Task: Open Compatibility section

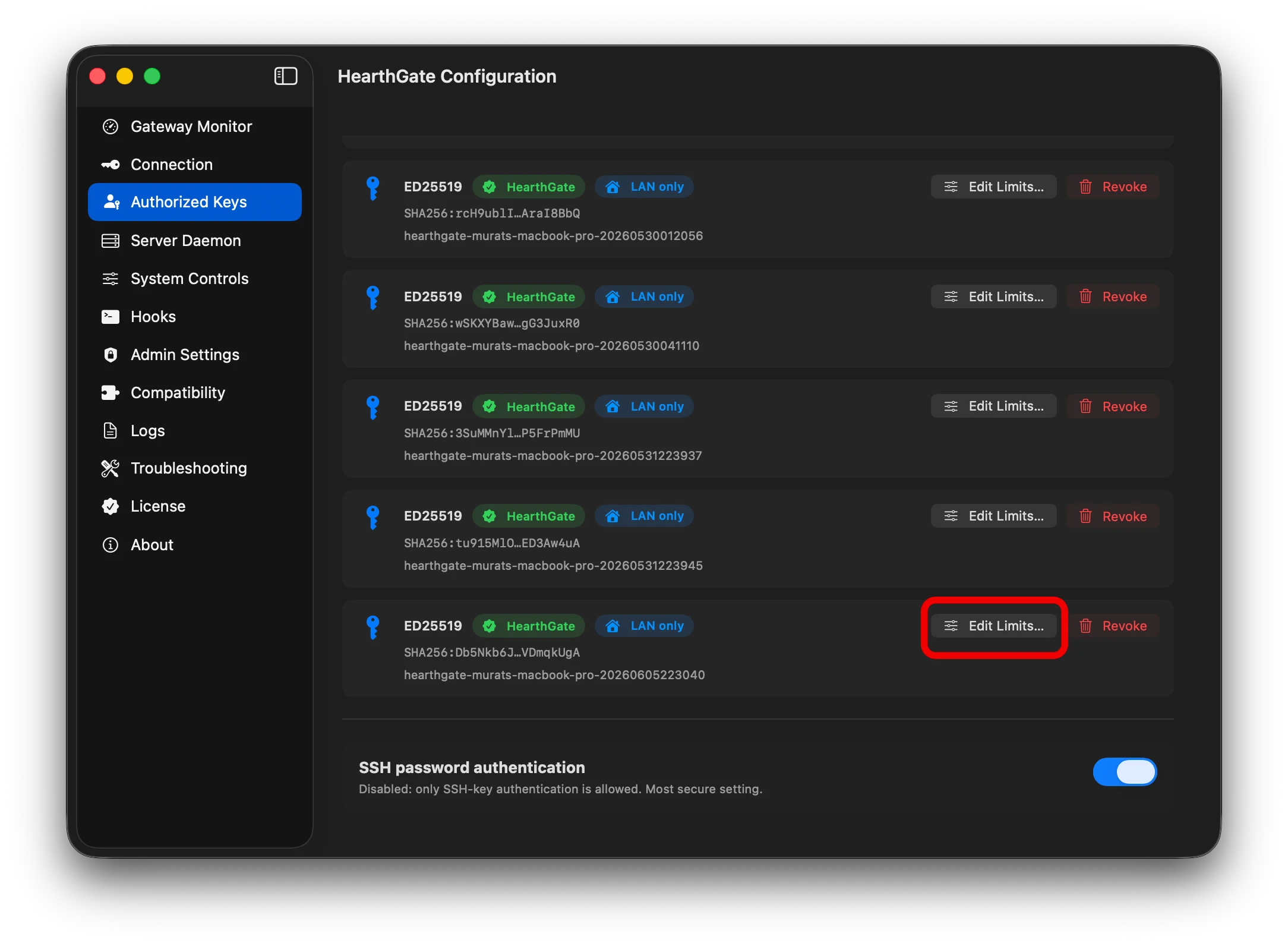Action: [x=195, y=393]
